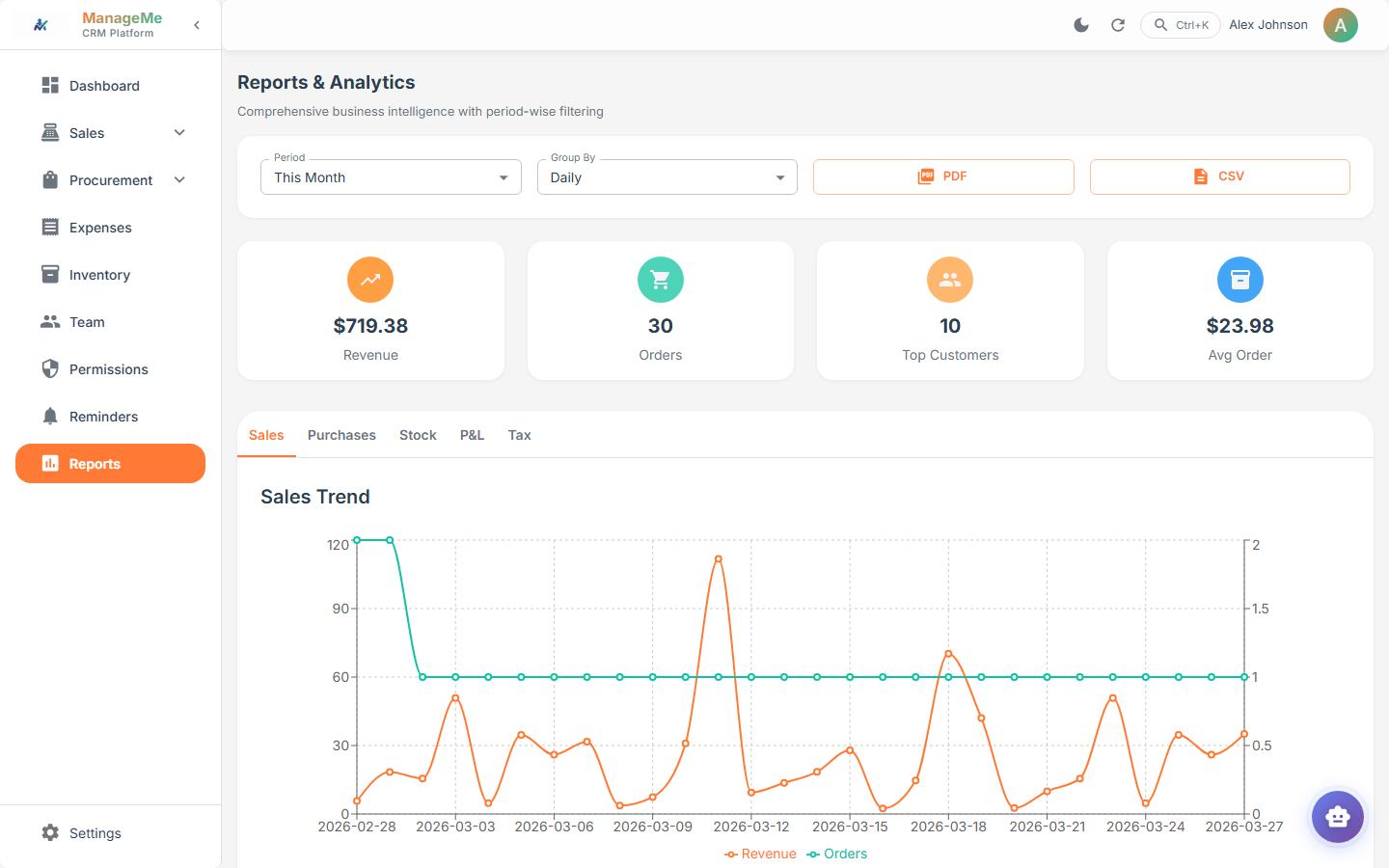Viewport: 1389px width, 868px height.
Task: Click the Team sidebar icon
Action: (49, 321)
